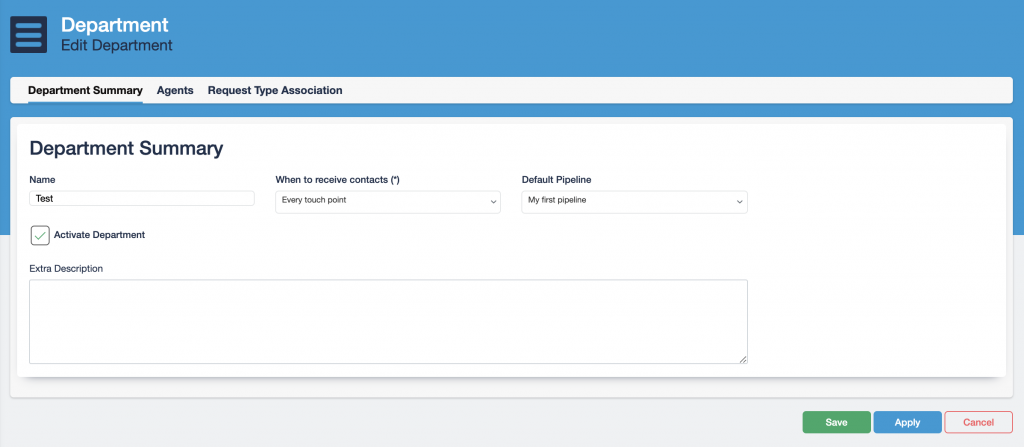Click the Extra Description resize handle

743,359
